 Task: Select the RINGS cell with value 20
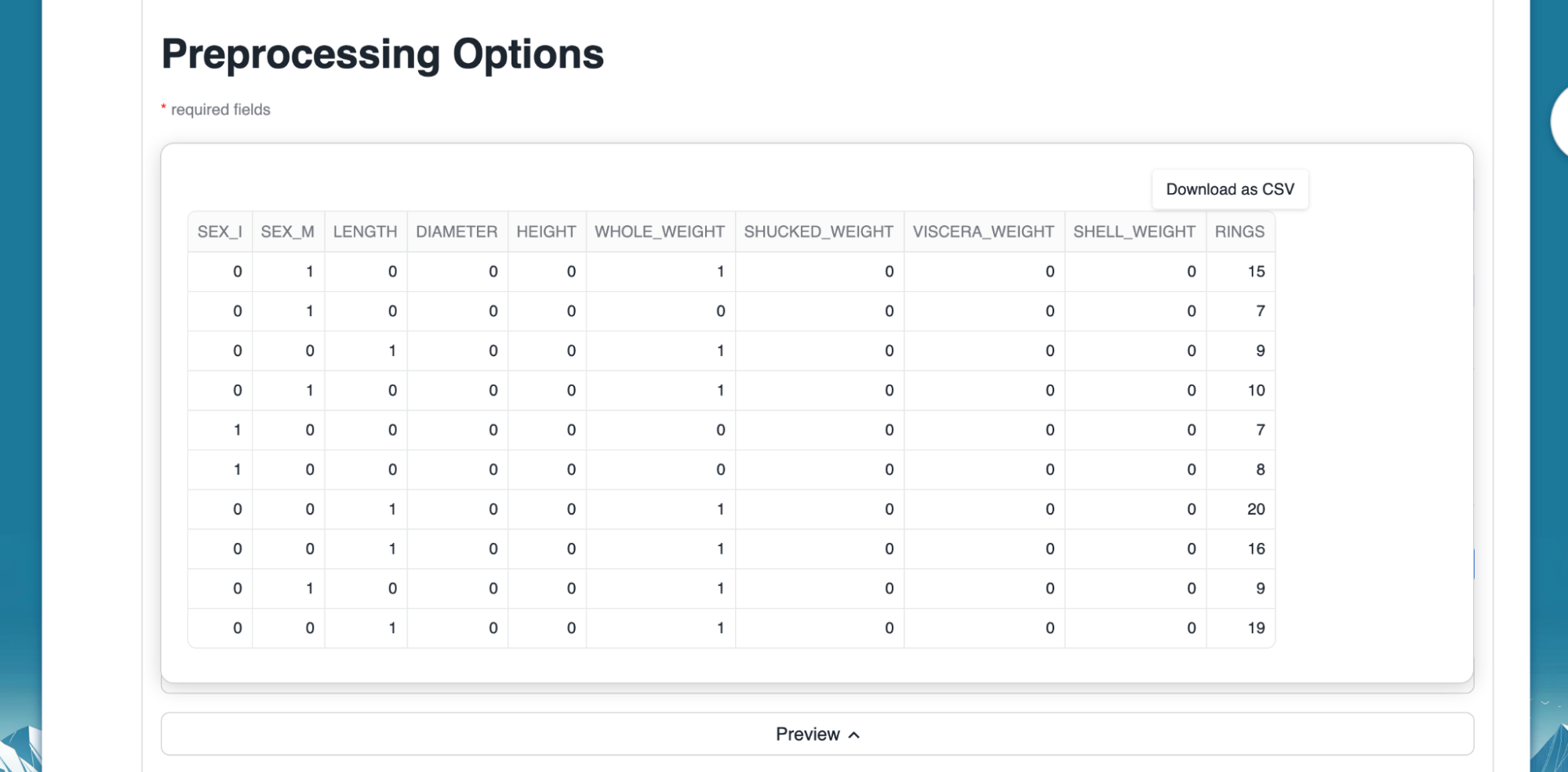[x=1256, y=509]
